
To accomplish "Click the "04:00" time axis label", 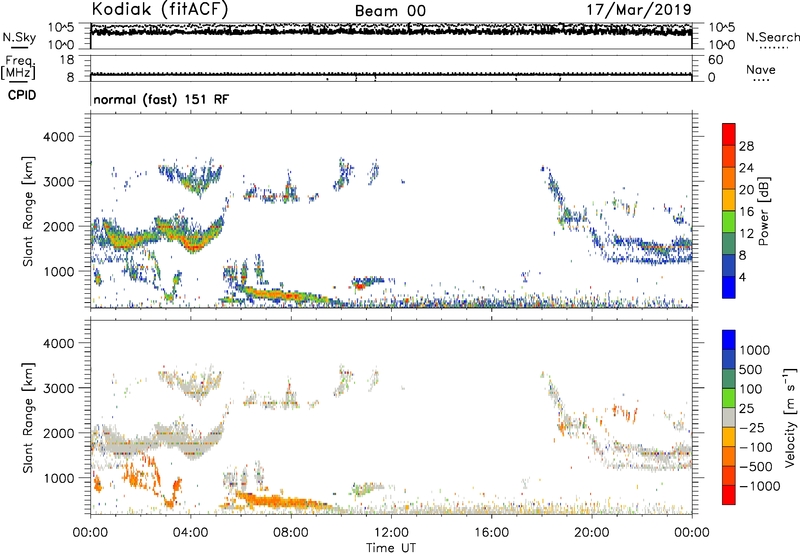I will 190,533.
